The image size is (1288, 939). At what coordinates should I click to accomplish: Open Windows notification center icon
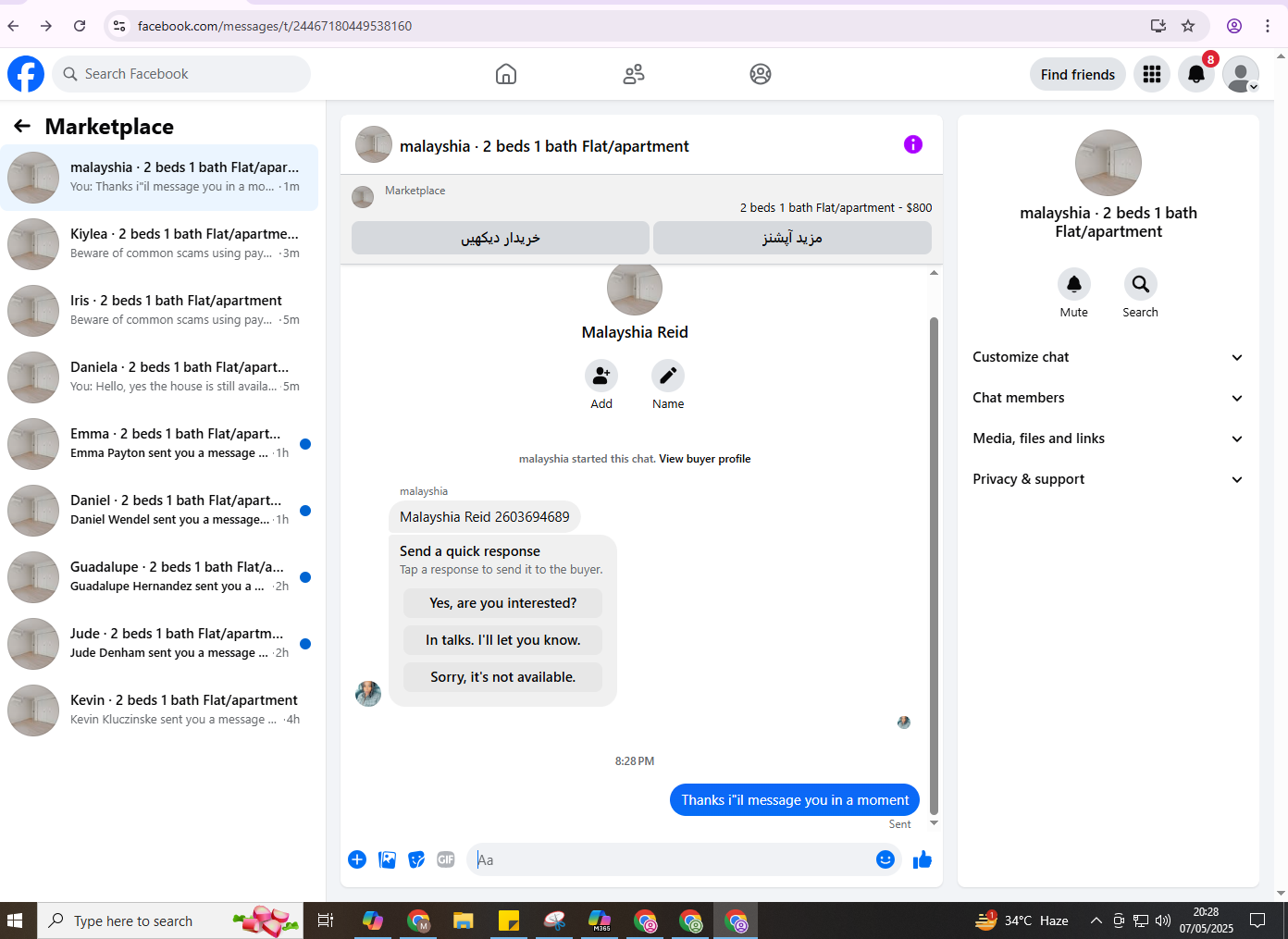[1257, 920]
